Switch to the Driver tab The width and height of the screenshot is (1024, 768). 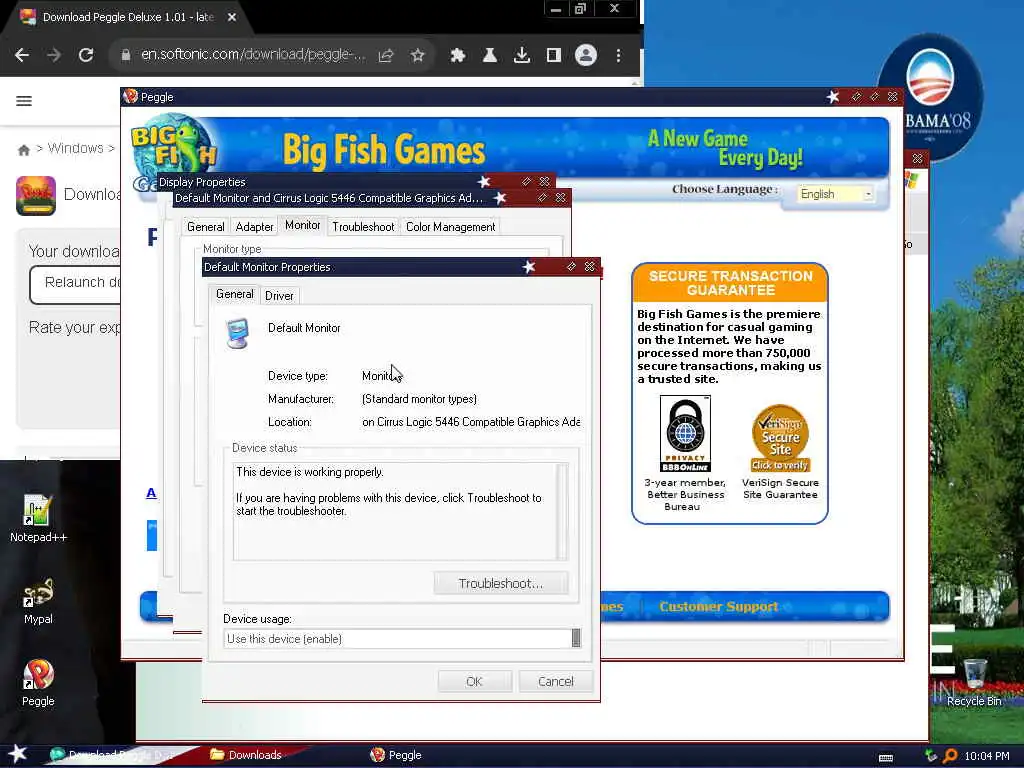tap(279, 296)
